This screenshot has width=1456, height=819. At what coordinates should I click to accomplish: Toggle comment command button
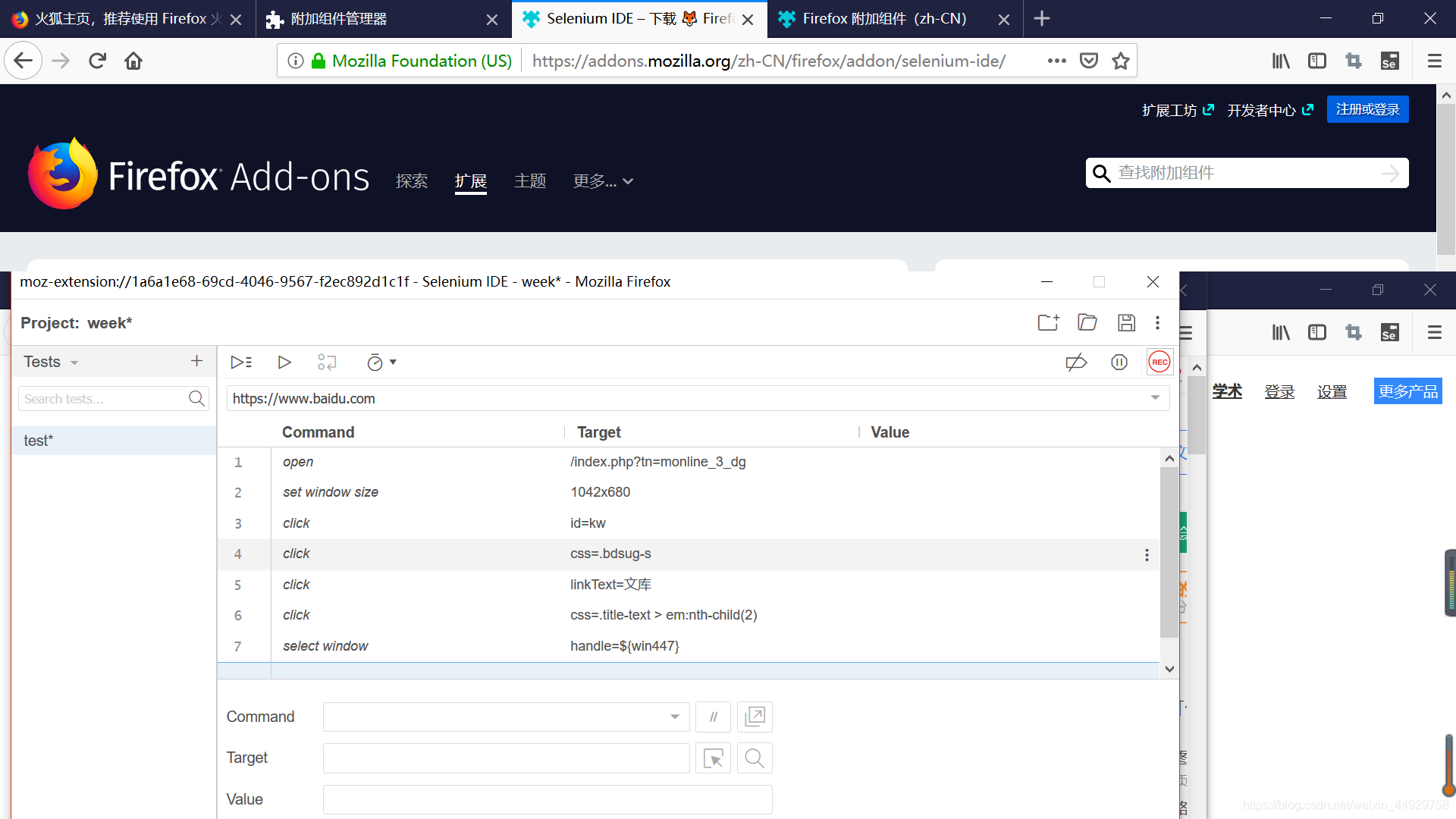(x=713, y=717)
